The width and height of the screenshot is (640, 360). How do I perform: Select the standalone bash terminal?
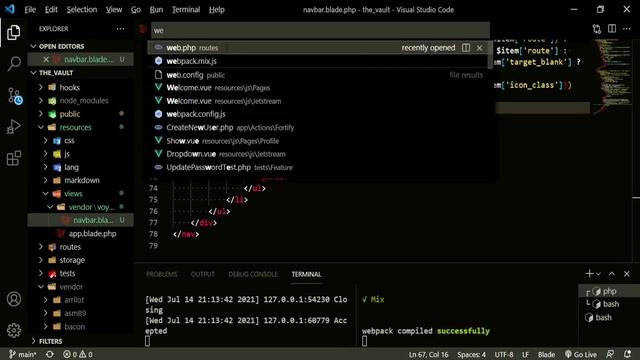click(609, 317)
